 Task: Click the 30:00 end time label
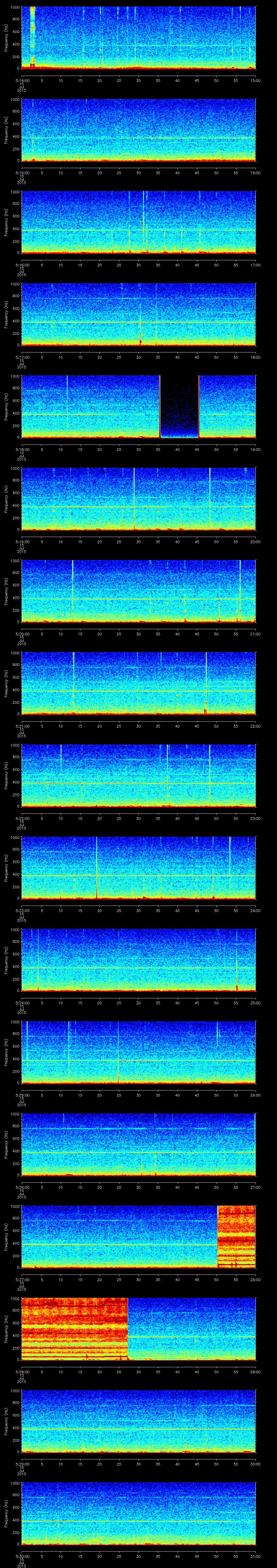coord(255,1464)
